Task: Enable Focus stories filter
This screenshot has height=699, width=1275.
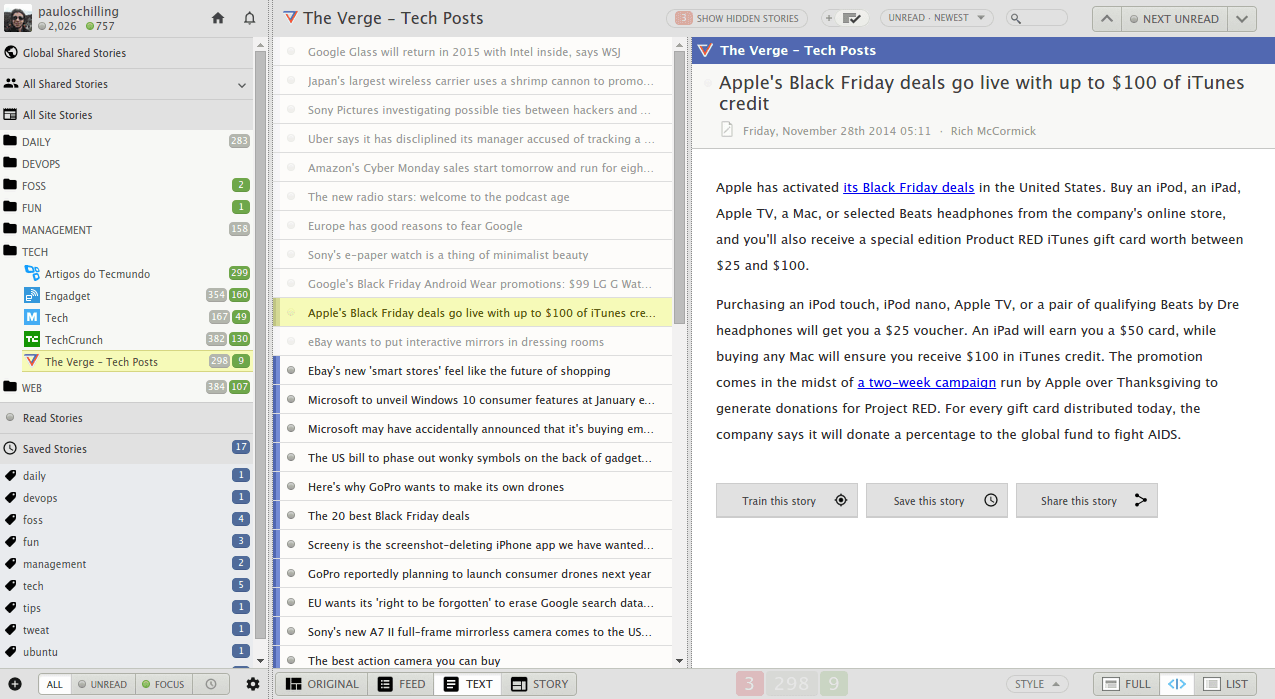Action: pos(163,684)
